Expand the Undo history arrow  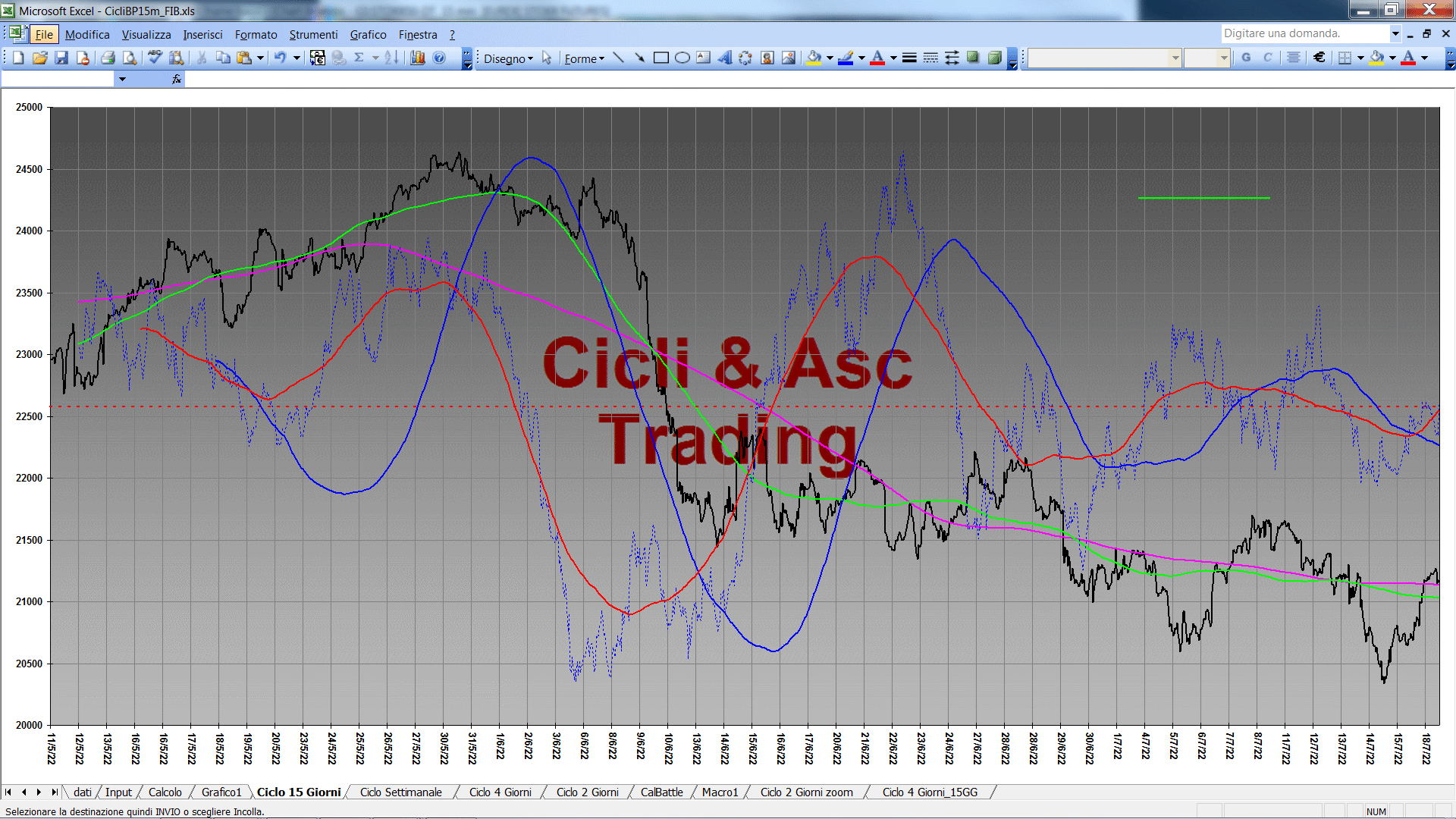[x=297, y=58]
